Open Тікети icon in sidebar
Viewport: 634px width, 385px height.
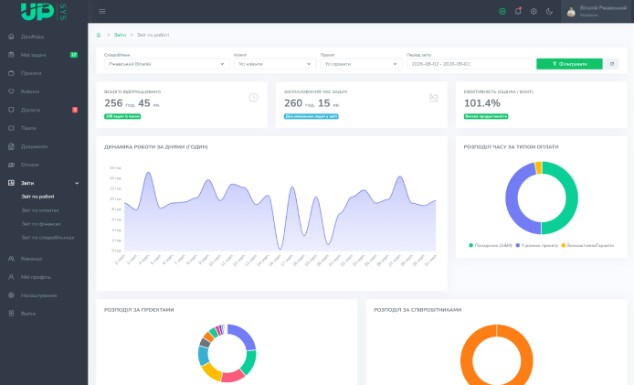click(11, 128)
